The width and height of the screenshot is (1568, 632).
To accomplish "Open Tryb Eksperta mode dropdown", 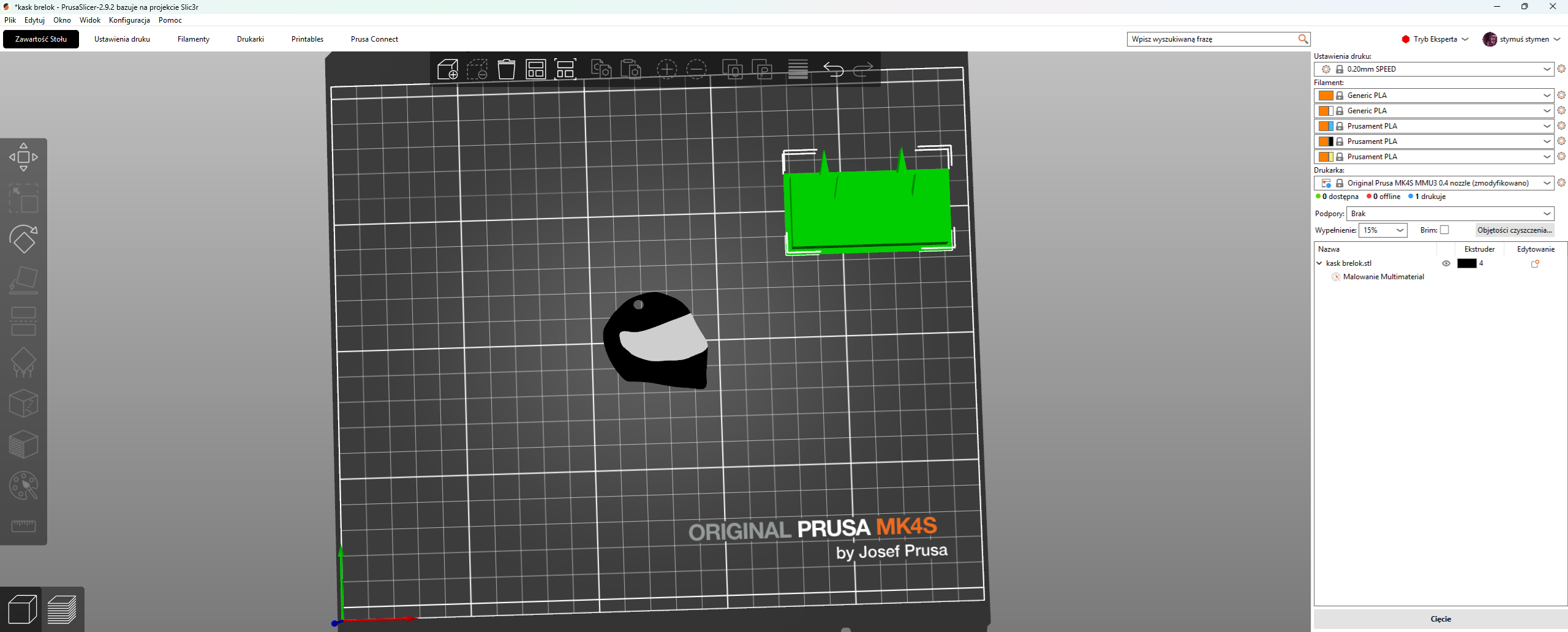I will pos(1435,39).
